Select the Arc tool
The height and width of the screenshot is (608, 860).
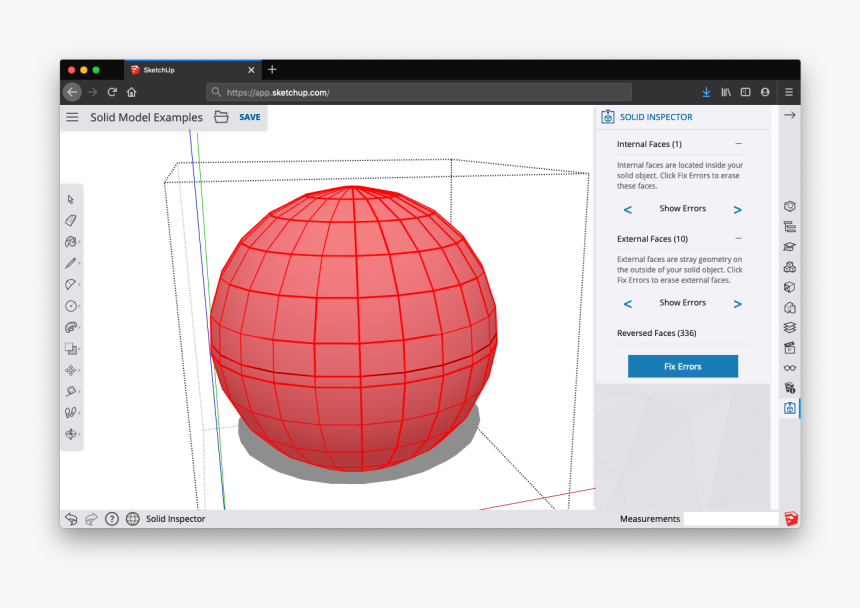point(71,284)
